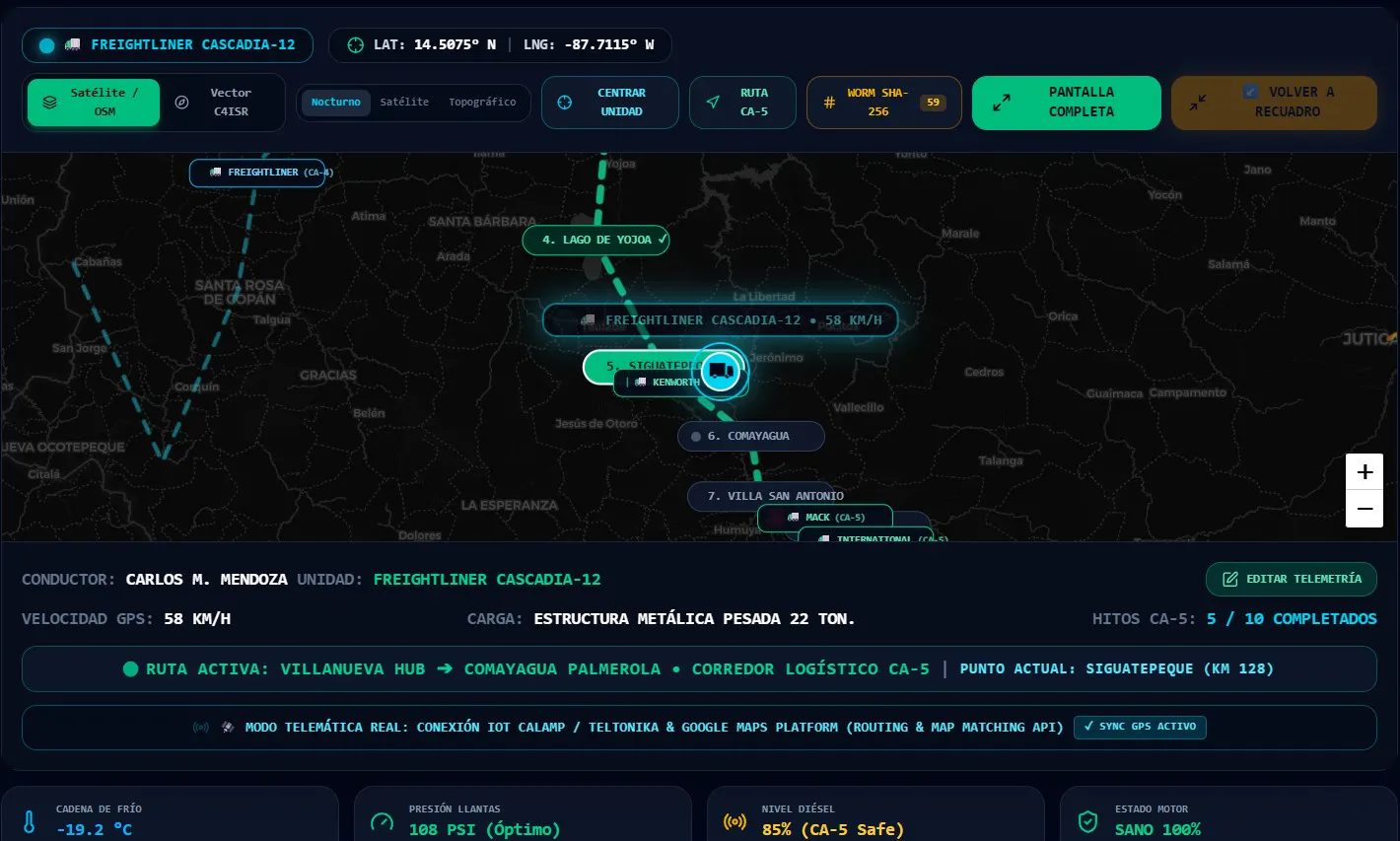Viewport: 1400px width, 841px height.
Task: Select waypoint 4. Lago de Yojoa
Action: [x=596, y=240]
